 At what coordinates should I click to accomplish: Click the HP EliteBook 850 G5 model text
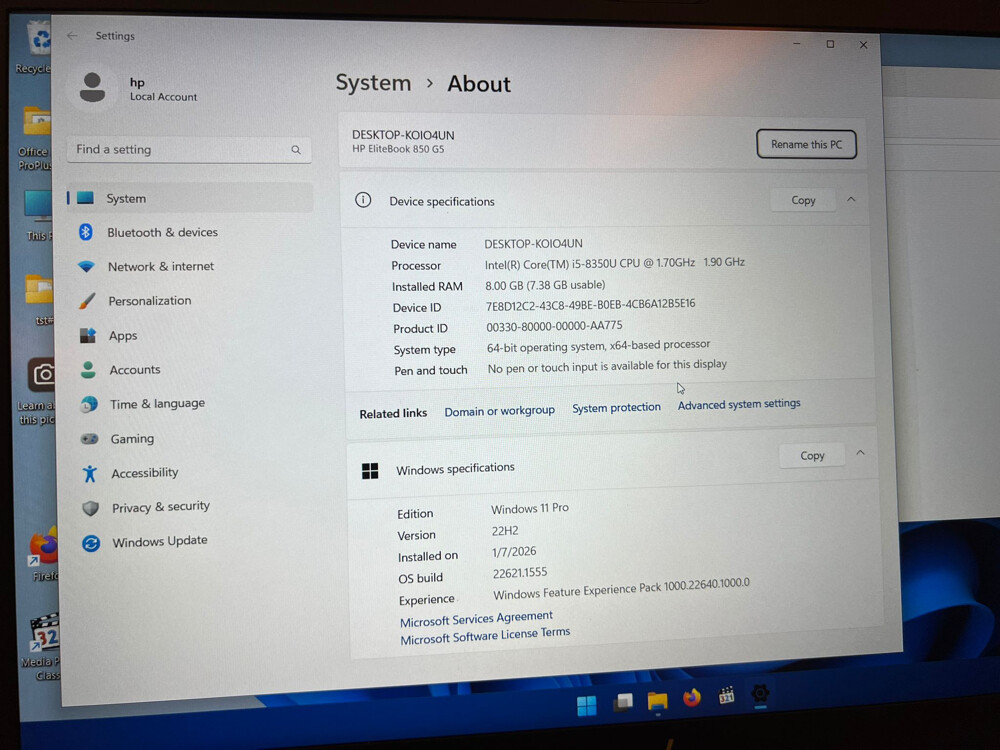398,149
